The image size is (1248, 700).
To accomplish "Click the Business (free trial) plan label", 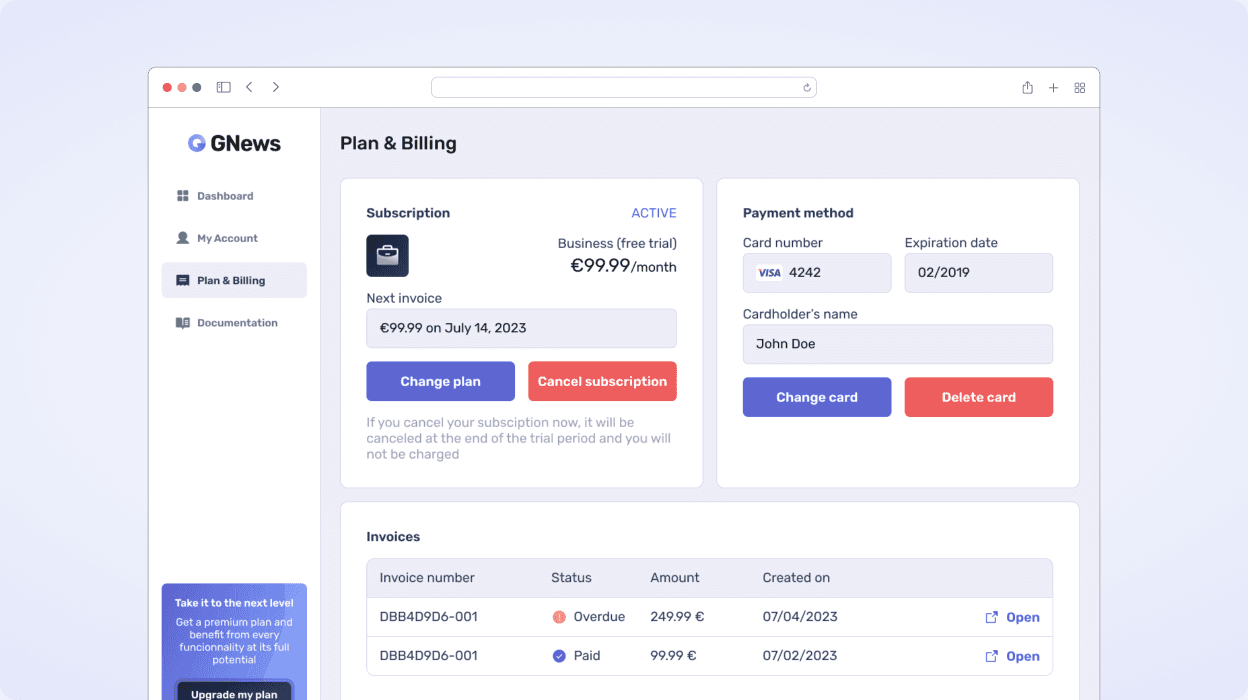I will pyautogui.click(x=617, y=243).
